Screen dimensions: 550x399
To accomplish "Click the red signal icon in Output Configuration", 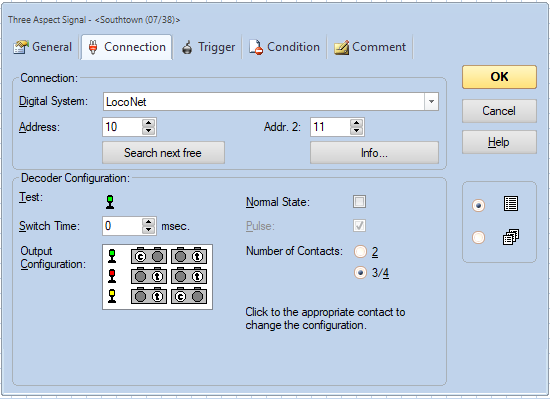I will [x=112, y=276].
